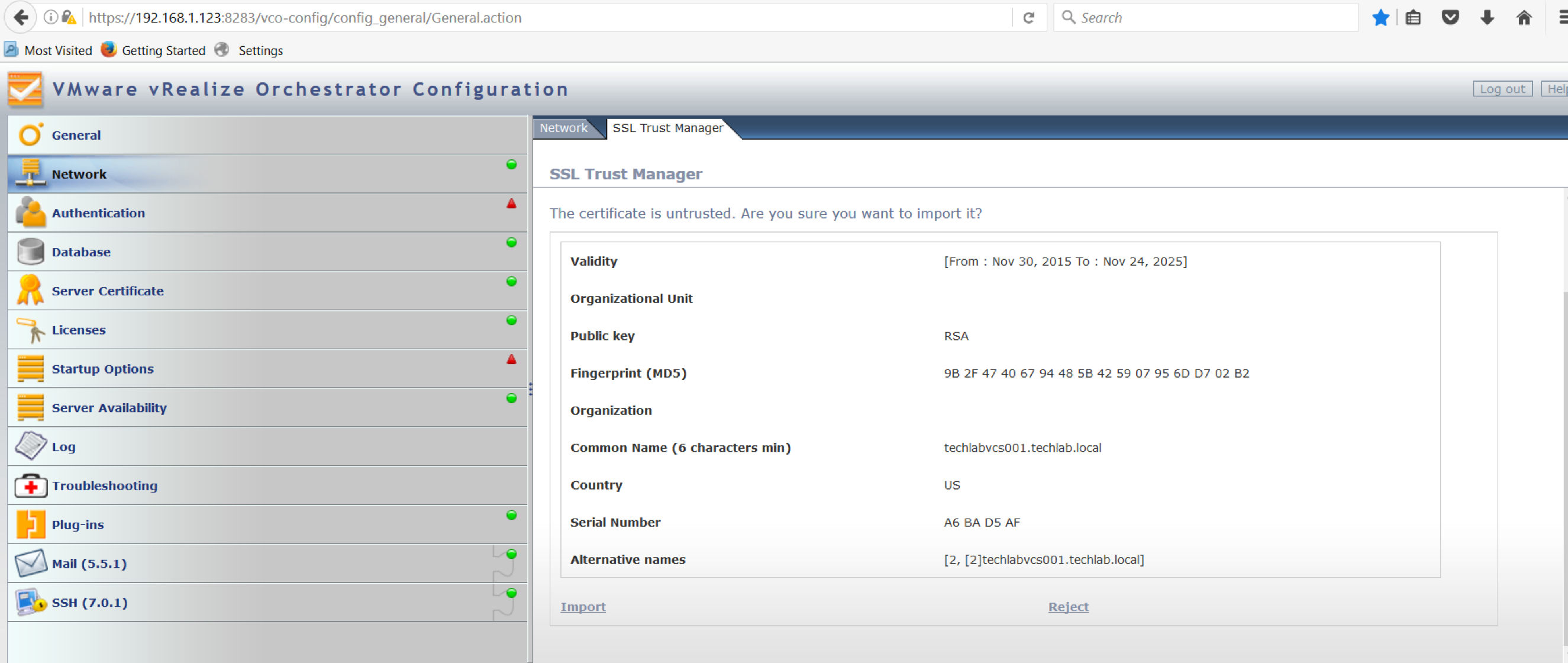Click the insecure connection lock warning icon
This screenshot has height=663, width=1568.
[69, 17]
